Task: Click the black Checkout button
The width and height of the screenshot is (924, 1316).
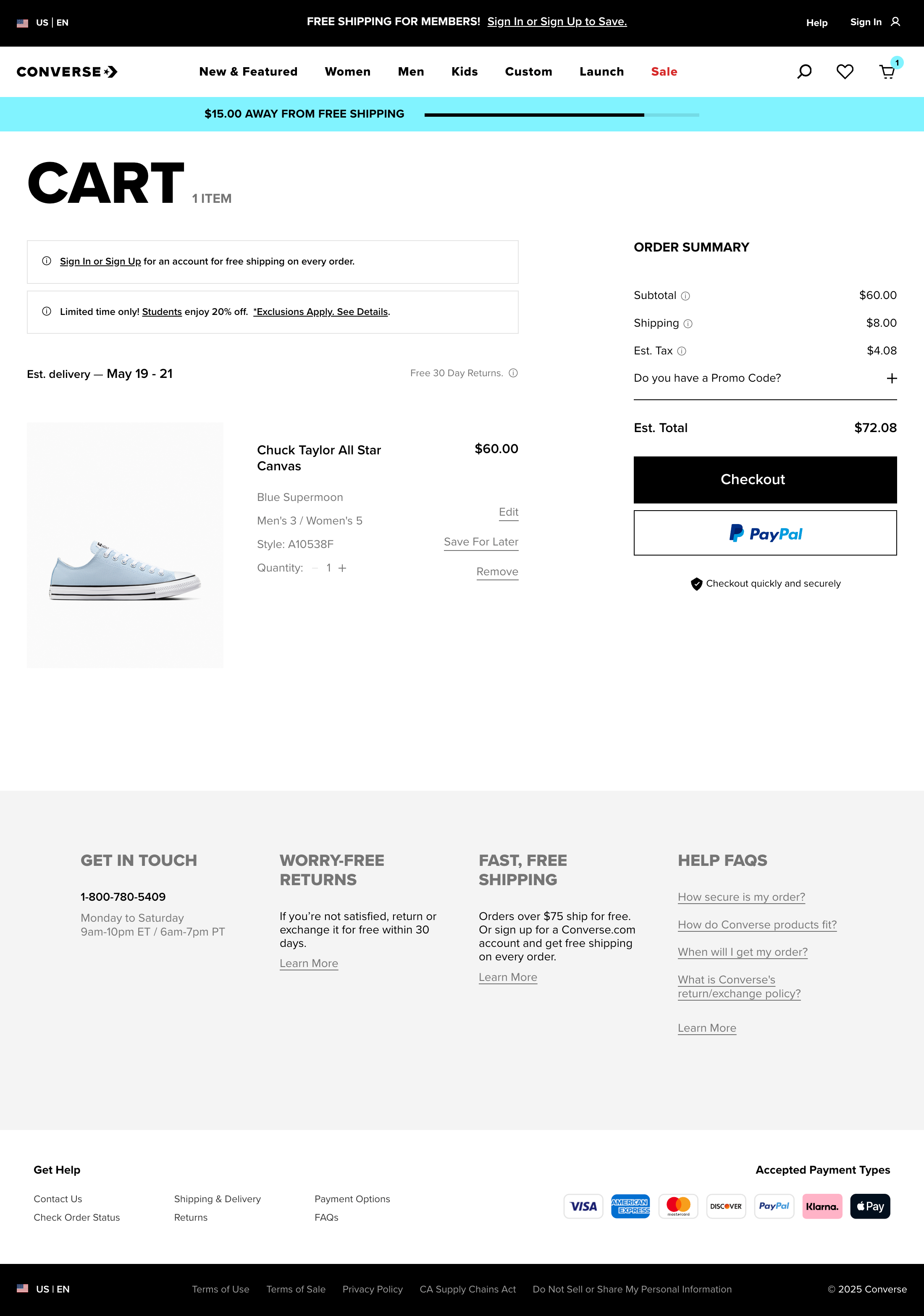Action: 765,480
